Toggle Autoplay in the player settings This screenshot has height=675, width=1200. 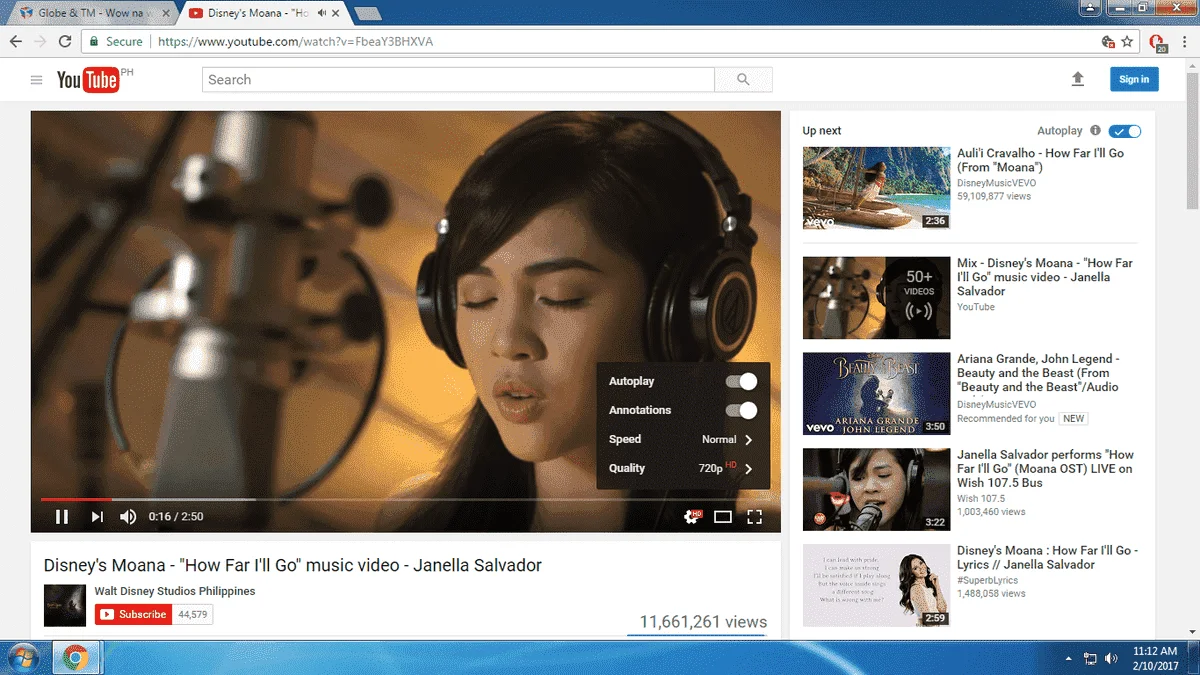[741, 381]
